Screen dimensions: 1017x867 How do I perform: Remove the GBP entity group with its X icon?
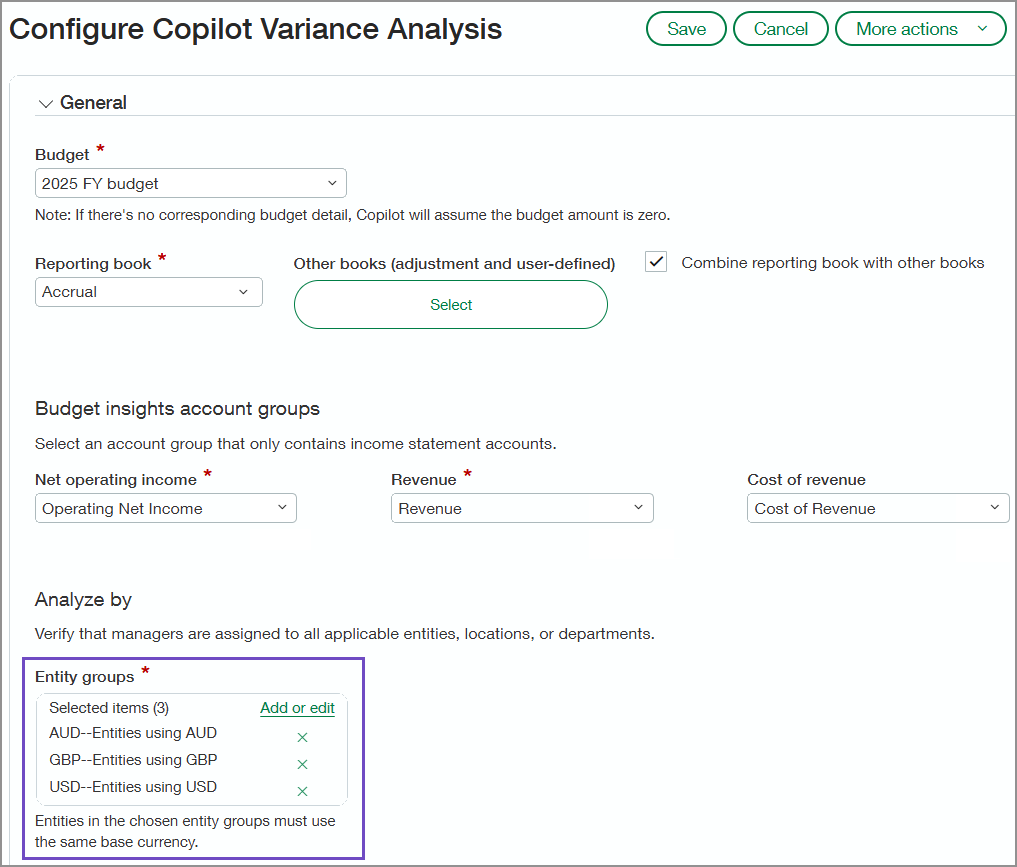[x=302, y=764]
